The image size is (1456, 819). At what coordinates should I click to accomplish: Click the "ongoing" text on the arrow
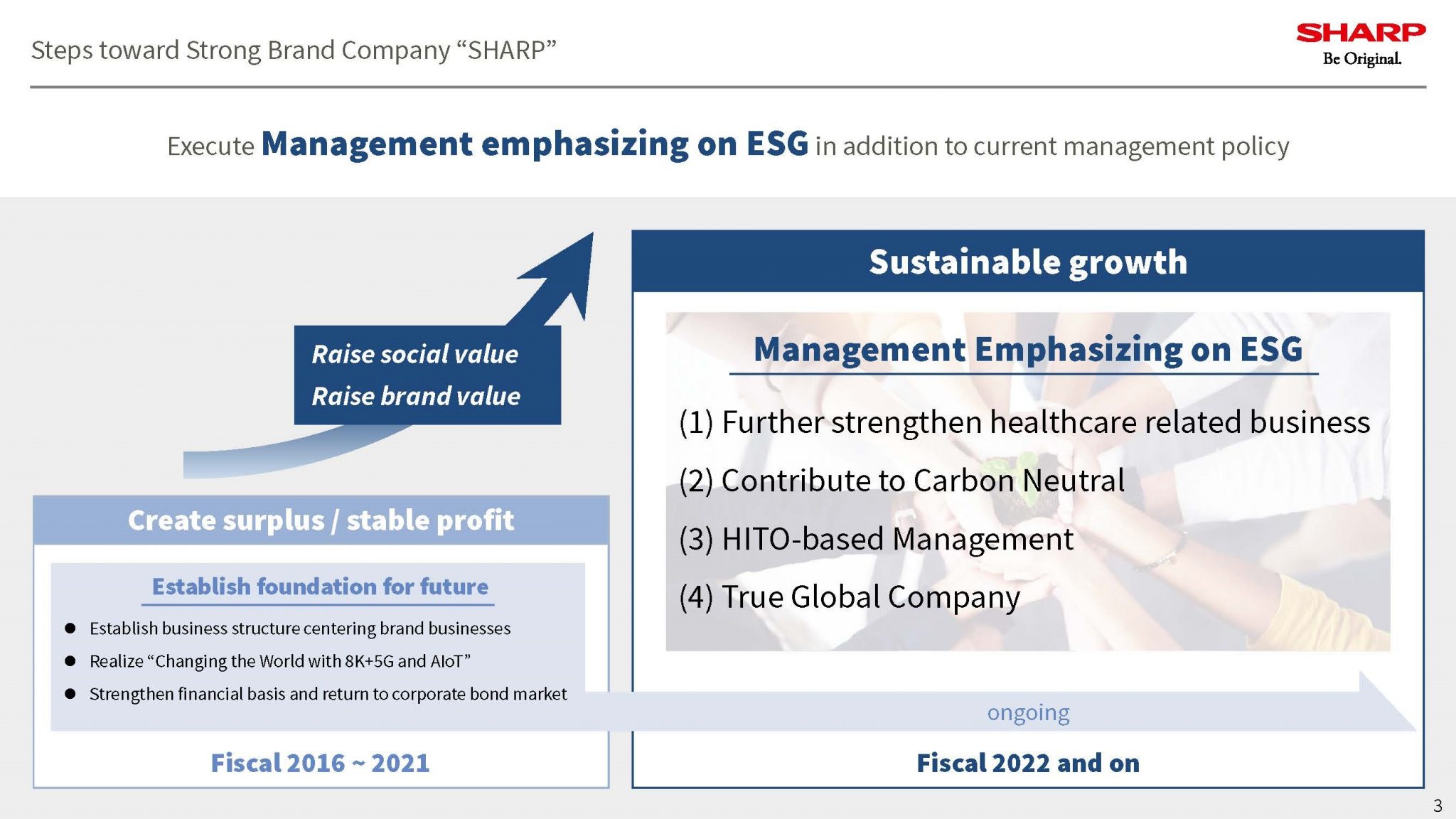click(1027, 712)
